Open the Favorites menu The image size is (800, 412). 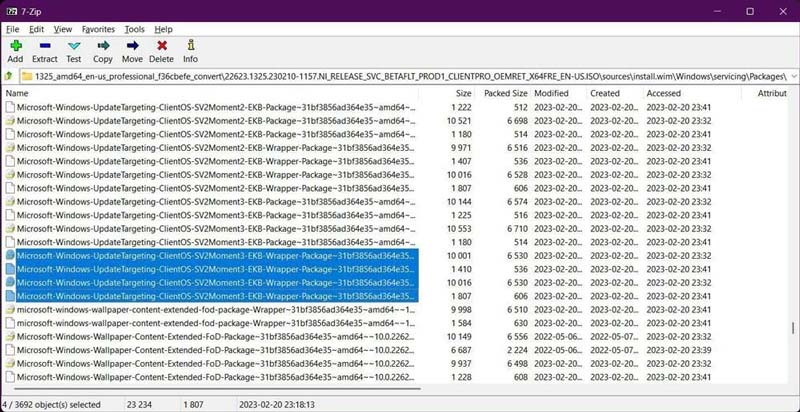(x=98, y=30)
